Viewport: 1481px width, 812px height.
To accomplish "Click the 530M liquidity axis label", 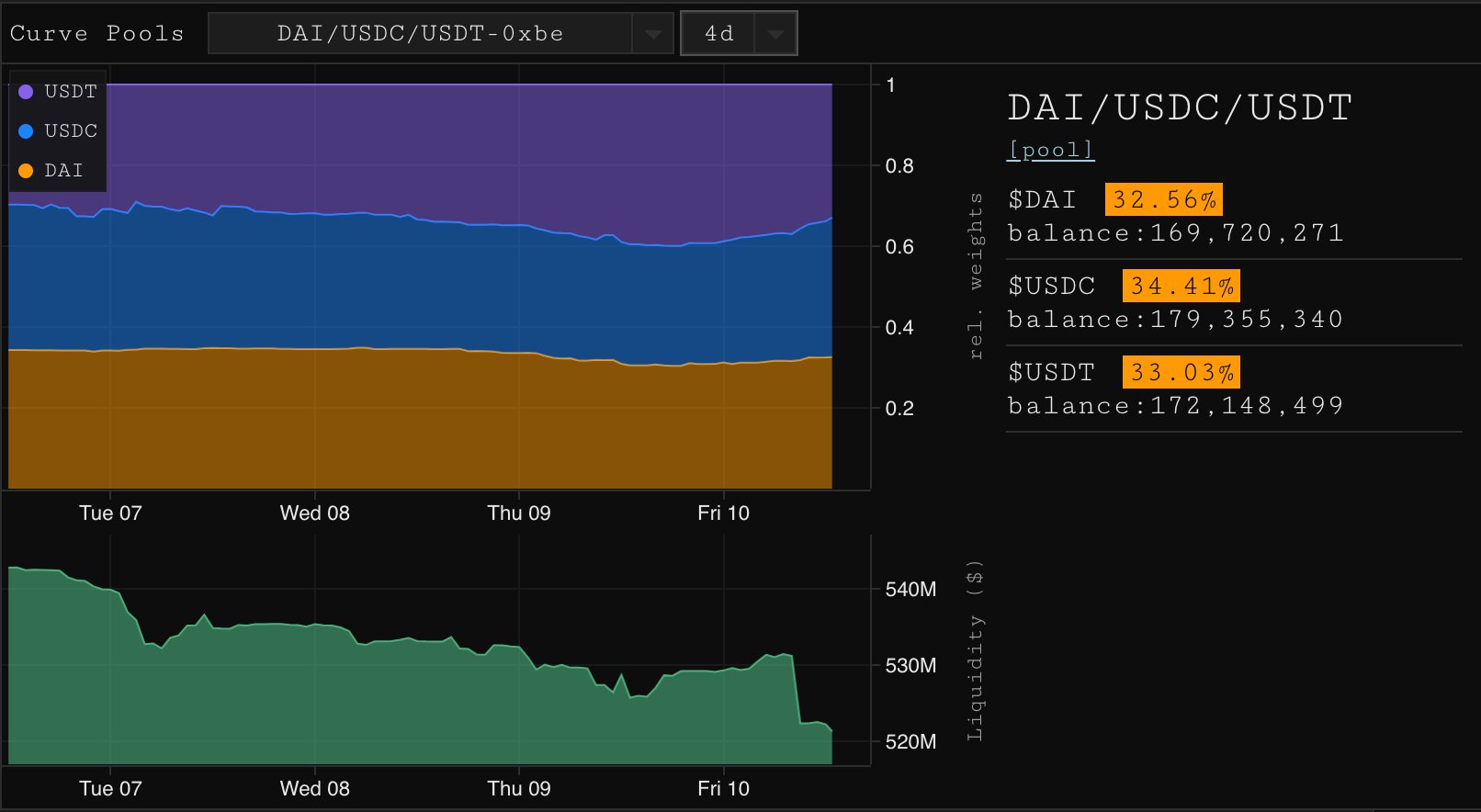I will tap(910, 666).
